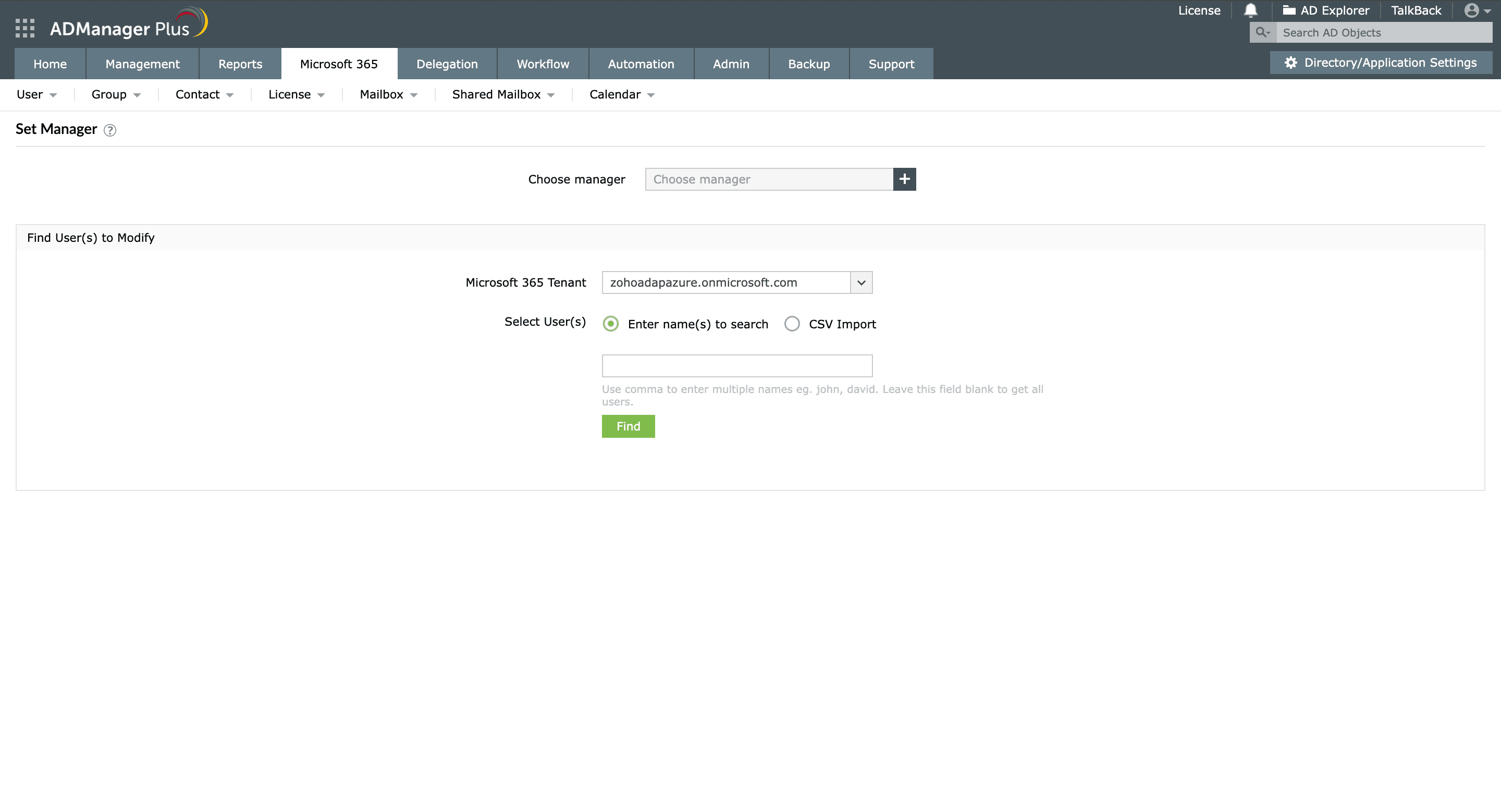1501x812 pixels.
Task: Expand the Calendar menu
Action: (x=620, y=94)
